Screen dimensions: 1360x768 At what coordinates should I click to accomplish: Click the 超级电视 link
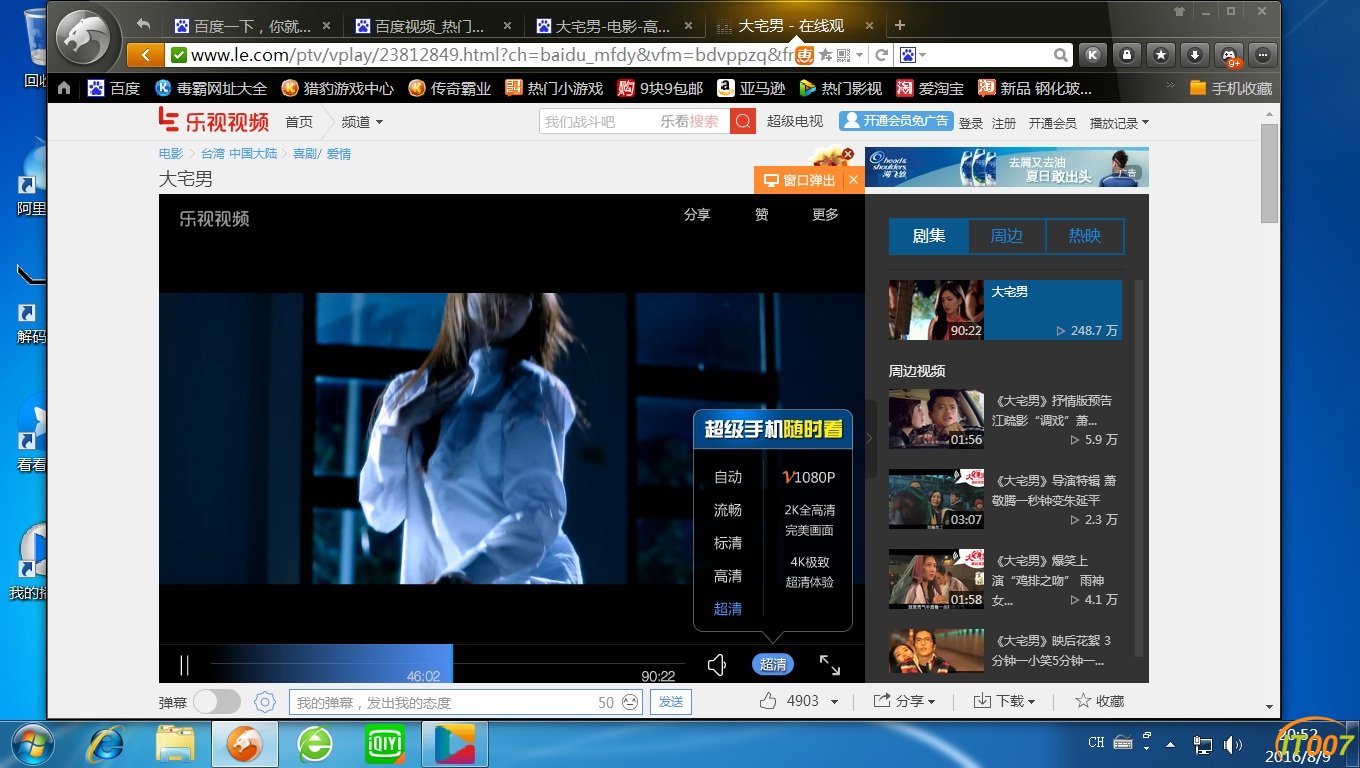[795, 122]
